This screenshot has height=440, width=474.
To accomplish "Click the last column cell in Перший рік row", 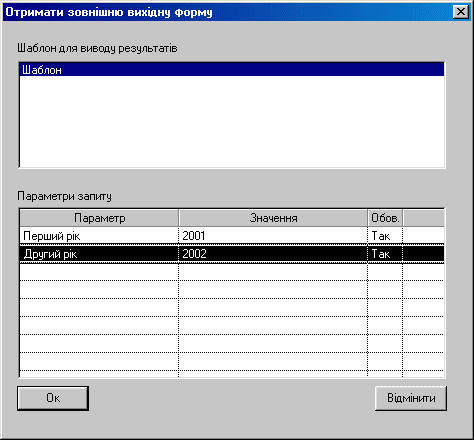I will click(x=423, y=236).
